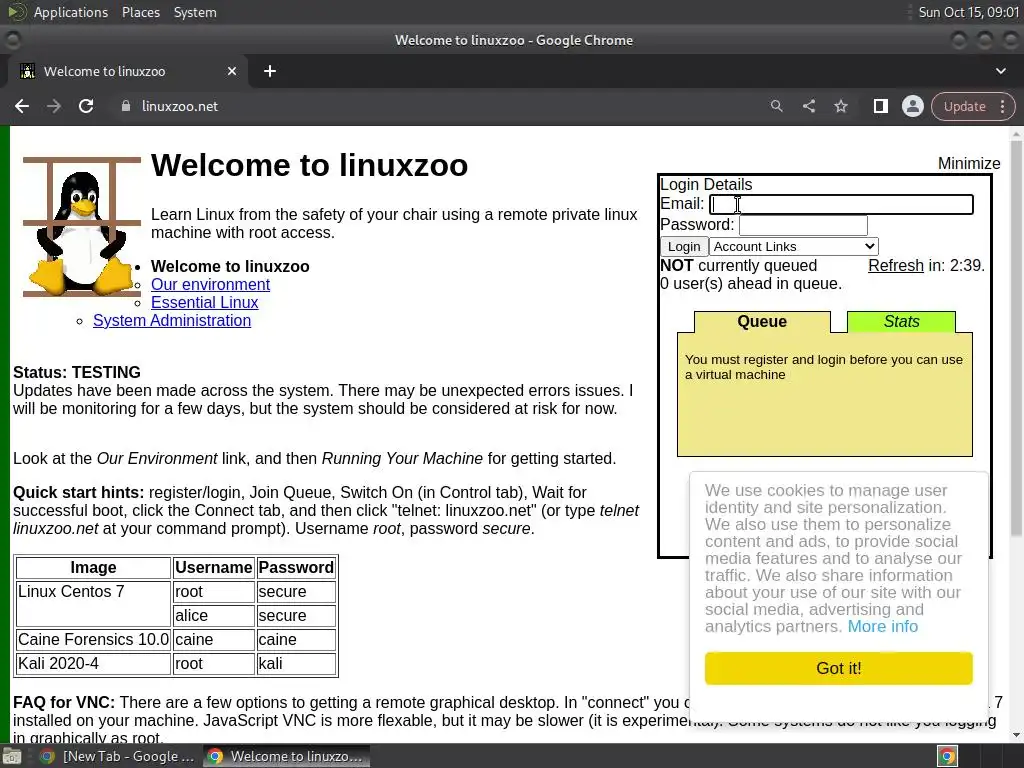The image size is (1024, 768).
Task: Click the browser forward arrow
Action: click(x=54, y=106)
